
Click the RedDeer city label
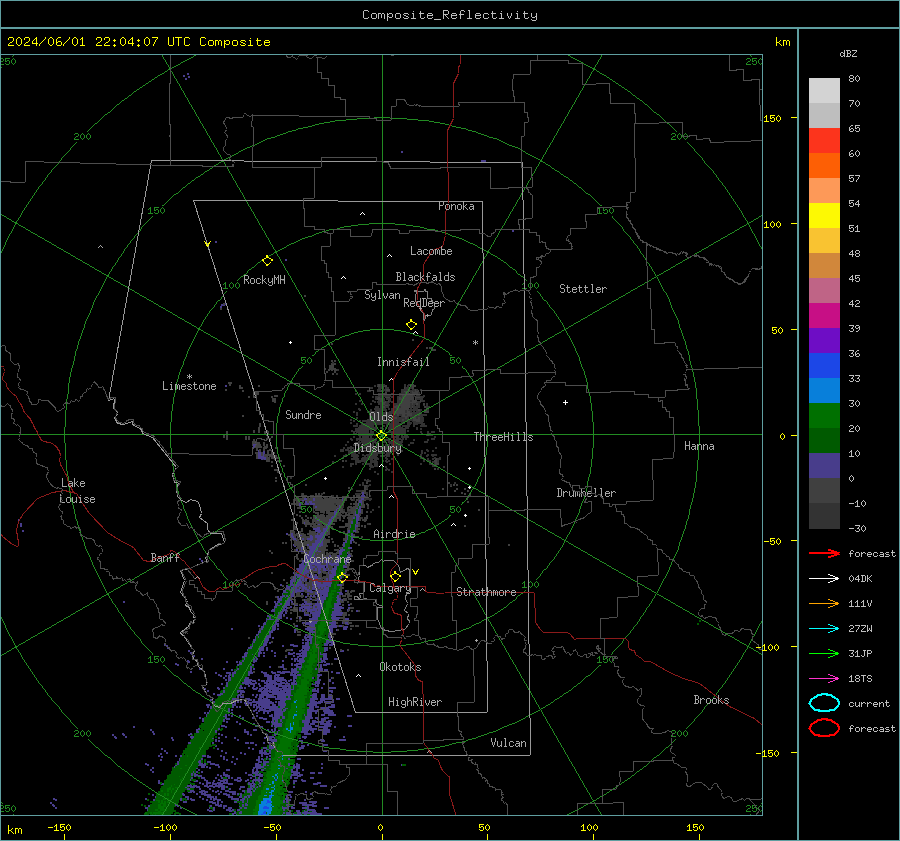[424, 303]
